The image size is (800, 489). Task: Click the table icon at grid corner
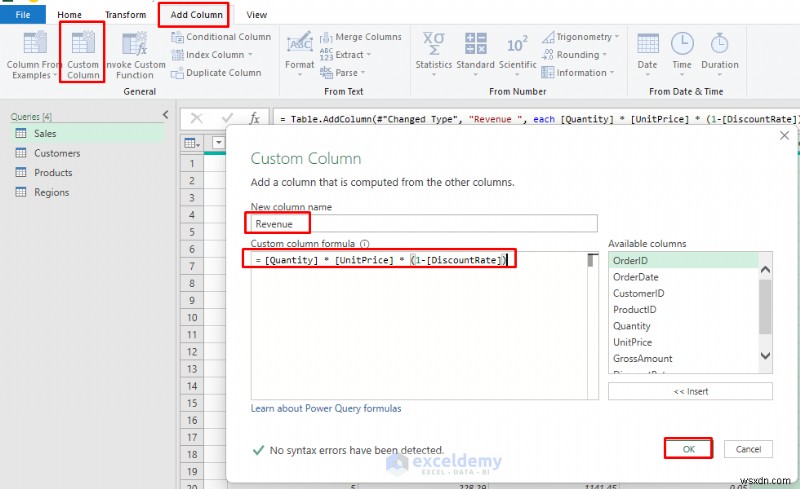tap(192, 143)
